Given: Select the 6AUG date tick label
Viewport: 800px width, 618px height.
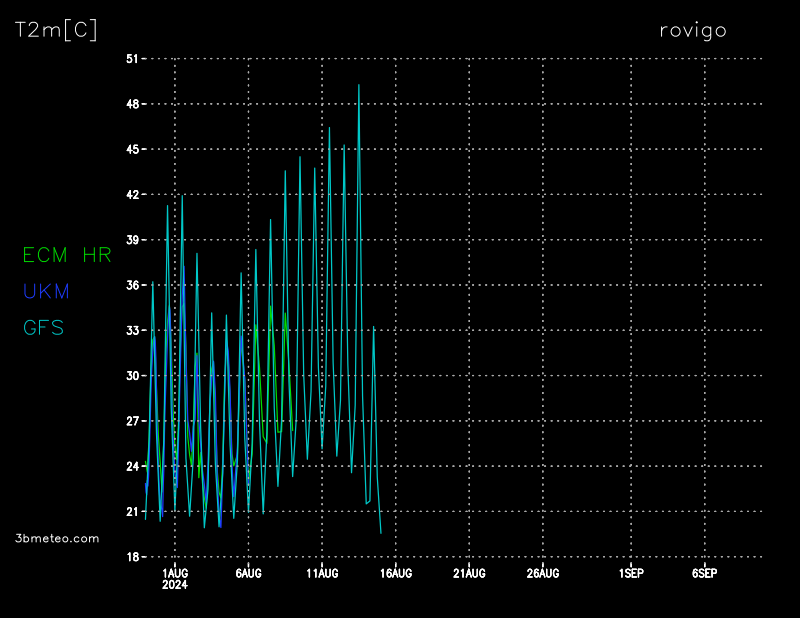Looking at the screenshot, I should pyautogui.click(x=248, y=573).
